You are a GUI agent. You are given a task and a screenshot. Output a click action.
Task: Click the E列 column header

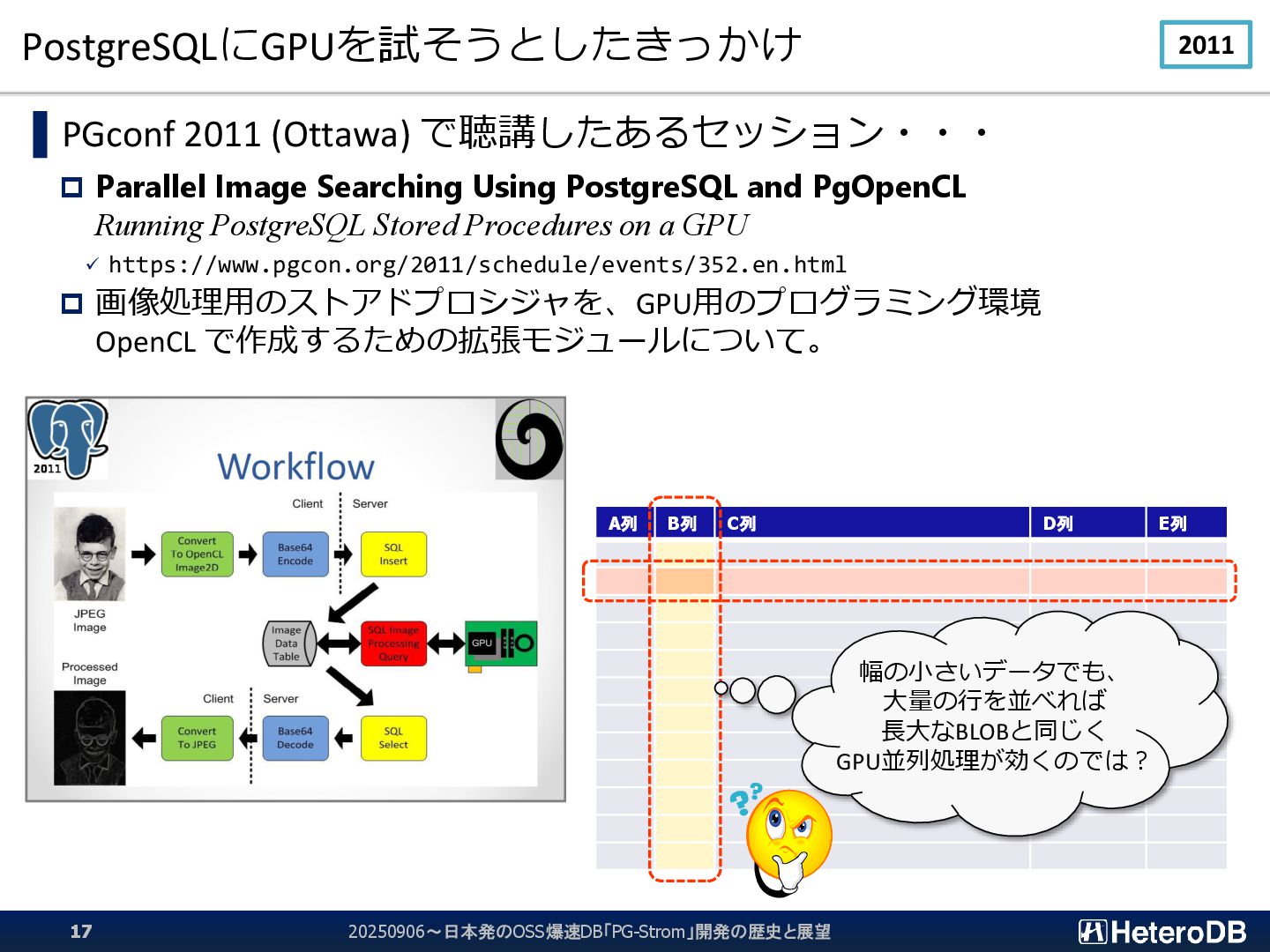1187,523
